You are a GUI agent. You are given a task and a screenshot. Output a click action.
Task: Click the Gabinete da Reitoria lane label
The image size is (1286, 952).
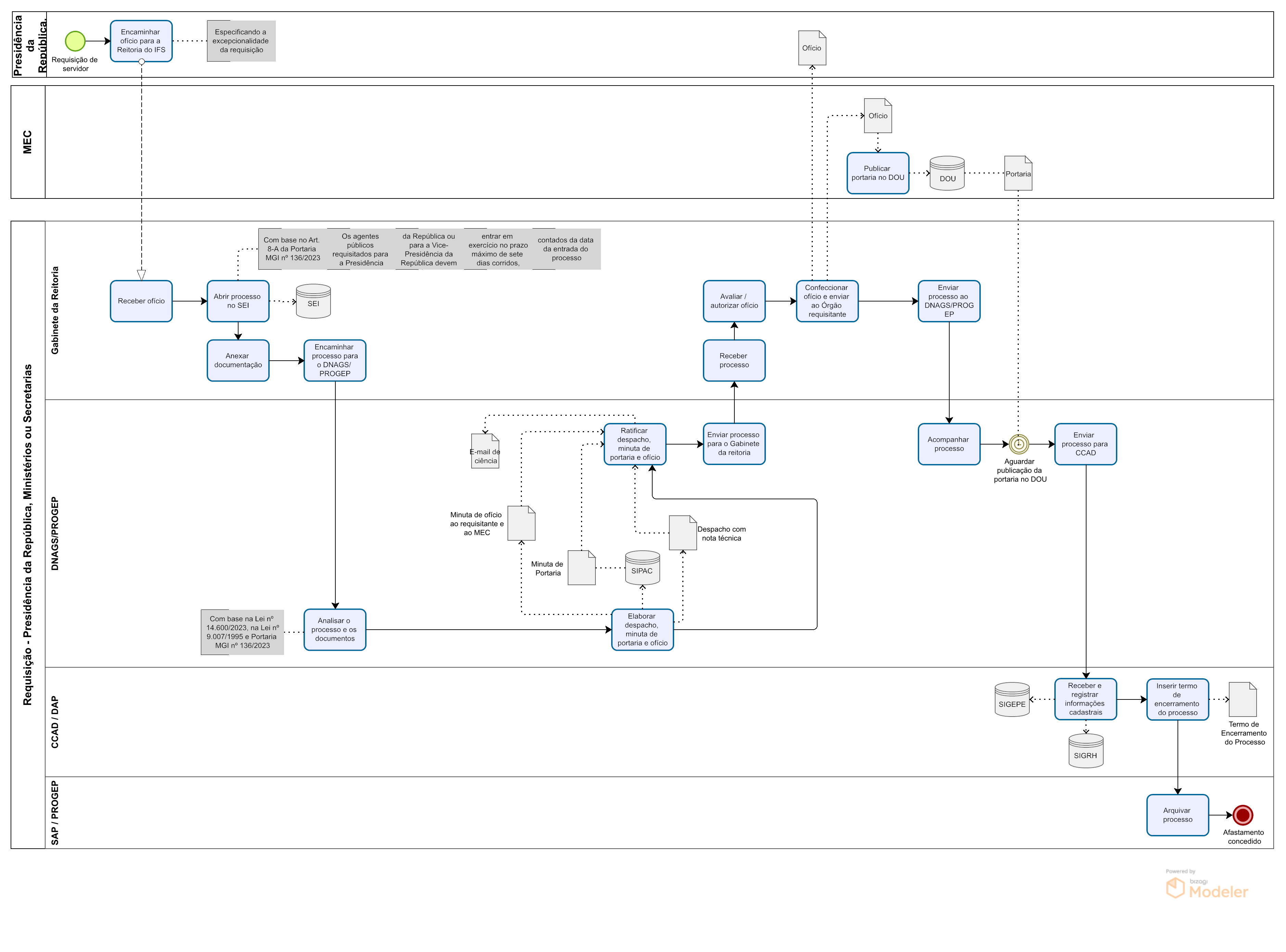pyautogui.click(x=55, y=310)
